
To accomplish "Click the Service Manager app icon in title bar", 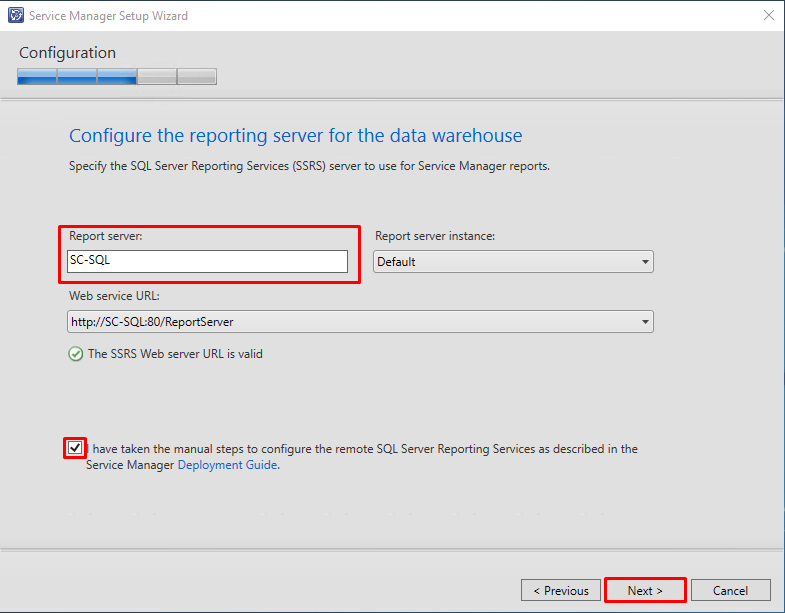I will 16,15.
